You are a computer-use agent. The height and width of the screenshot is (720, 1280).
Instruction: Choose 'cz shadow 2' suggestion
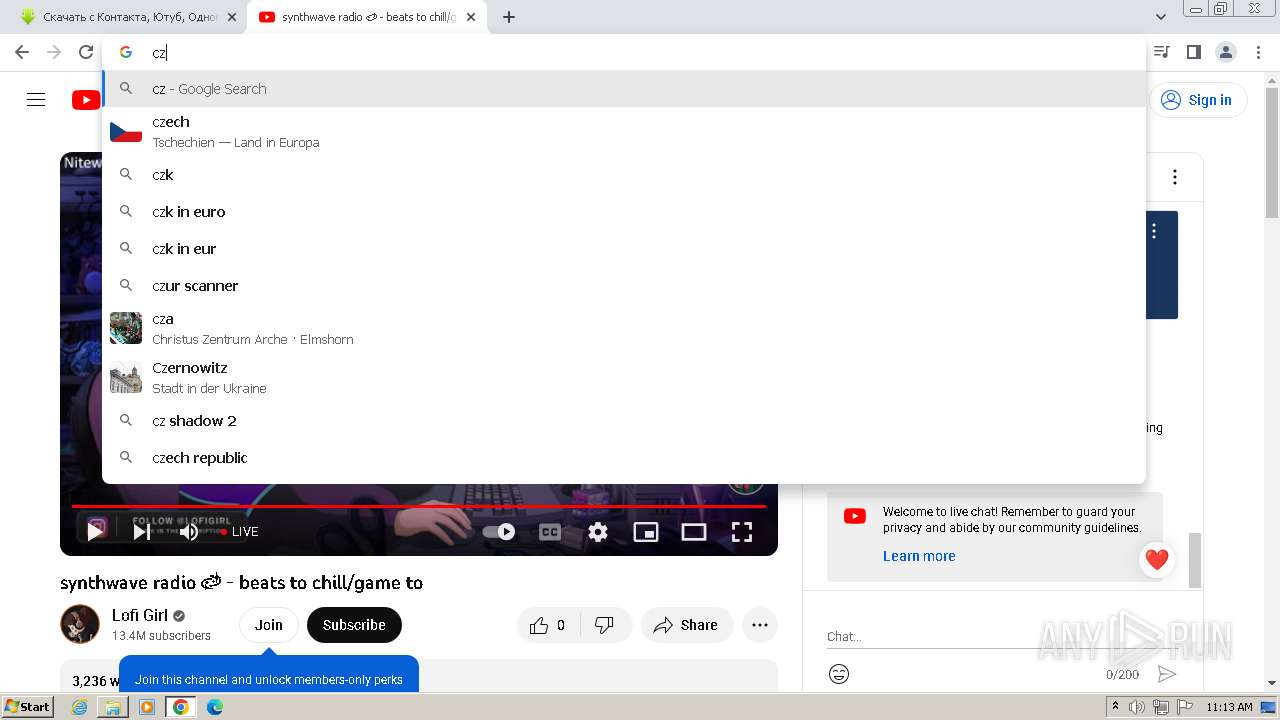(624, 421)
